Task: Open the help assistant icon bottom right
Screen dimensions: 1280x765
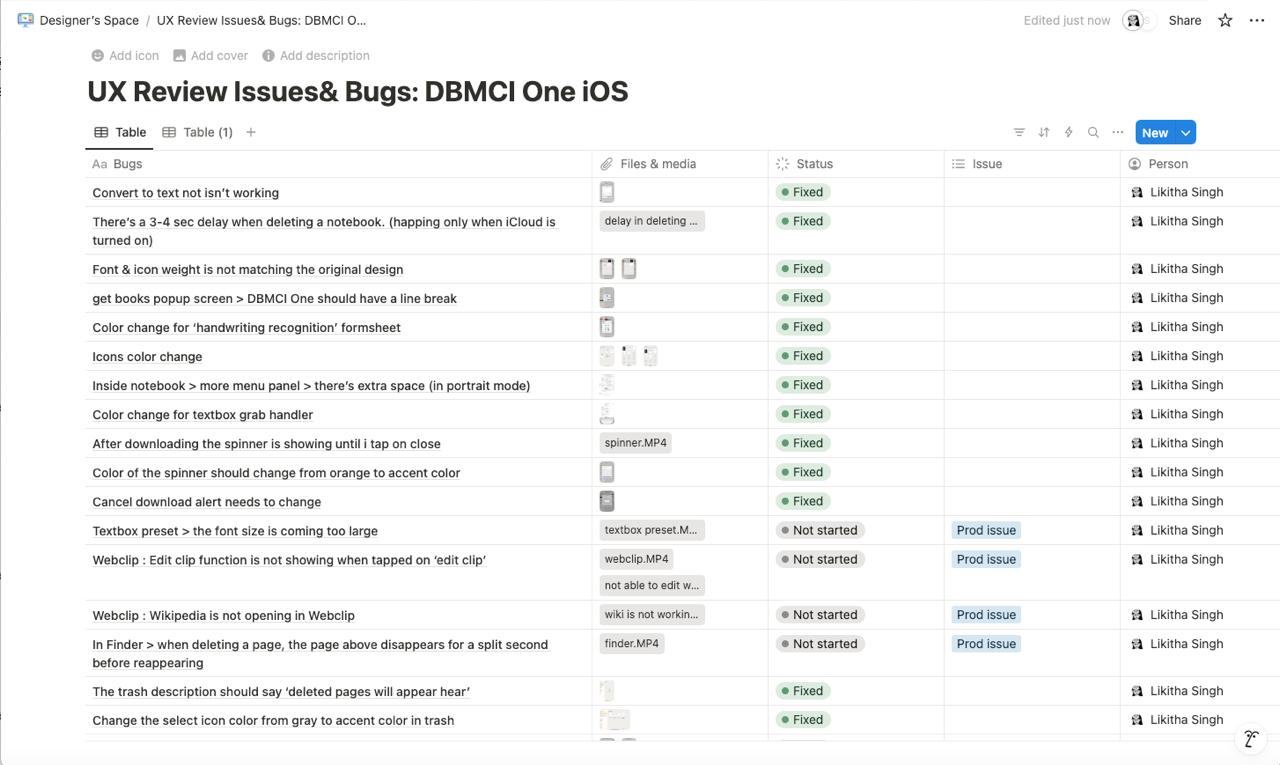Action: pyautogui.click(x=1251, y=739)
